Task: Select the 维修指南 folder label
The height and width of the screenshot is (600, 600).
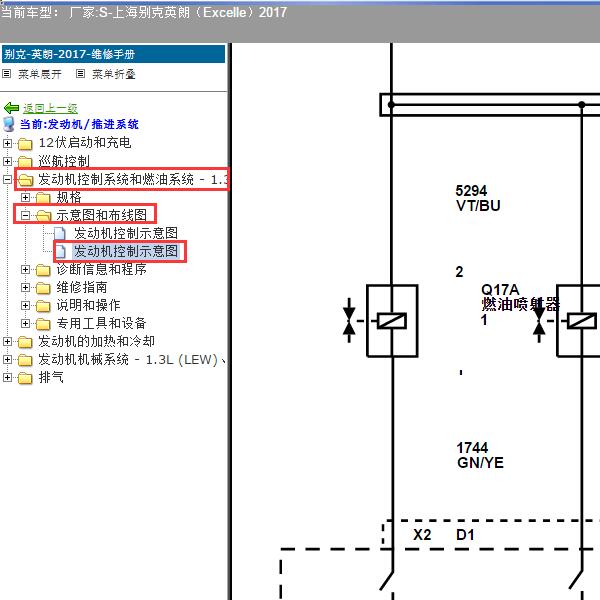Action: coord(82,287)
